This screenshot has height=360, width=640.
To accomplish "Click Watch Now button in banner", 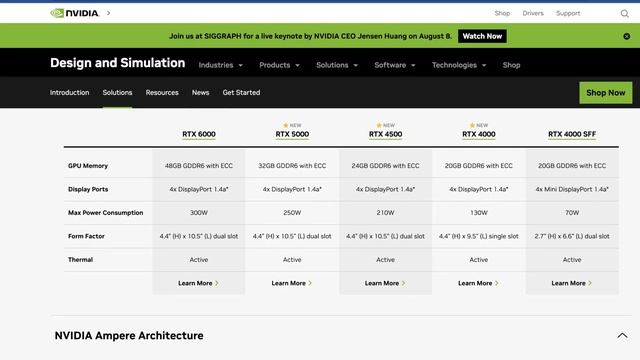I will click(482, 36).
